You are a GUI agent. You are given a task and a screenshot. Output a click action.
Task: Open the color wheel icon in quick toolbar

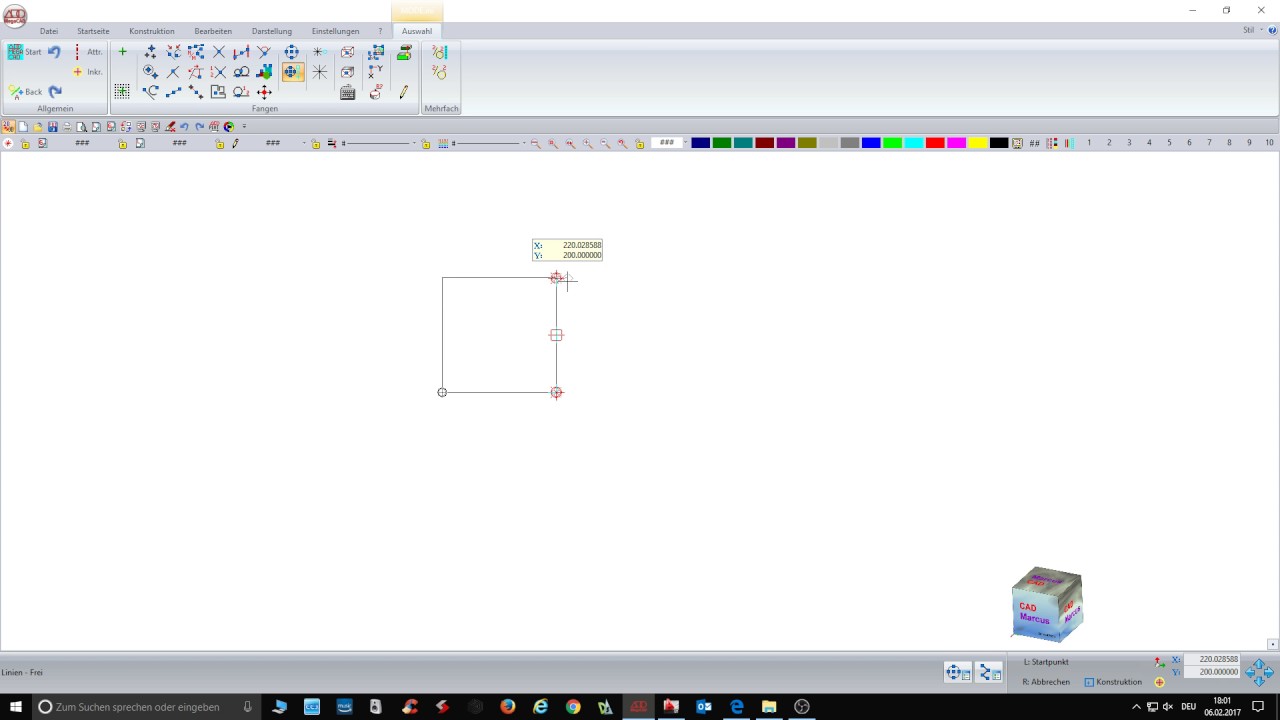click(x=229, y=127)
